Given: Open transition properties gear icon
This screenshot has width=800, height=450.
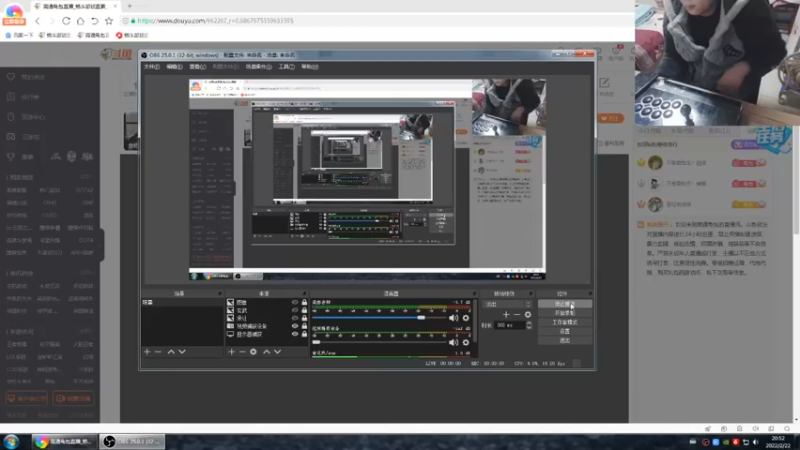Looking at the screenshot, I should point(528,315).
